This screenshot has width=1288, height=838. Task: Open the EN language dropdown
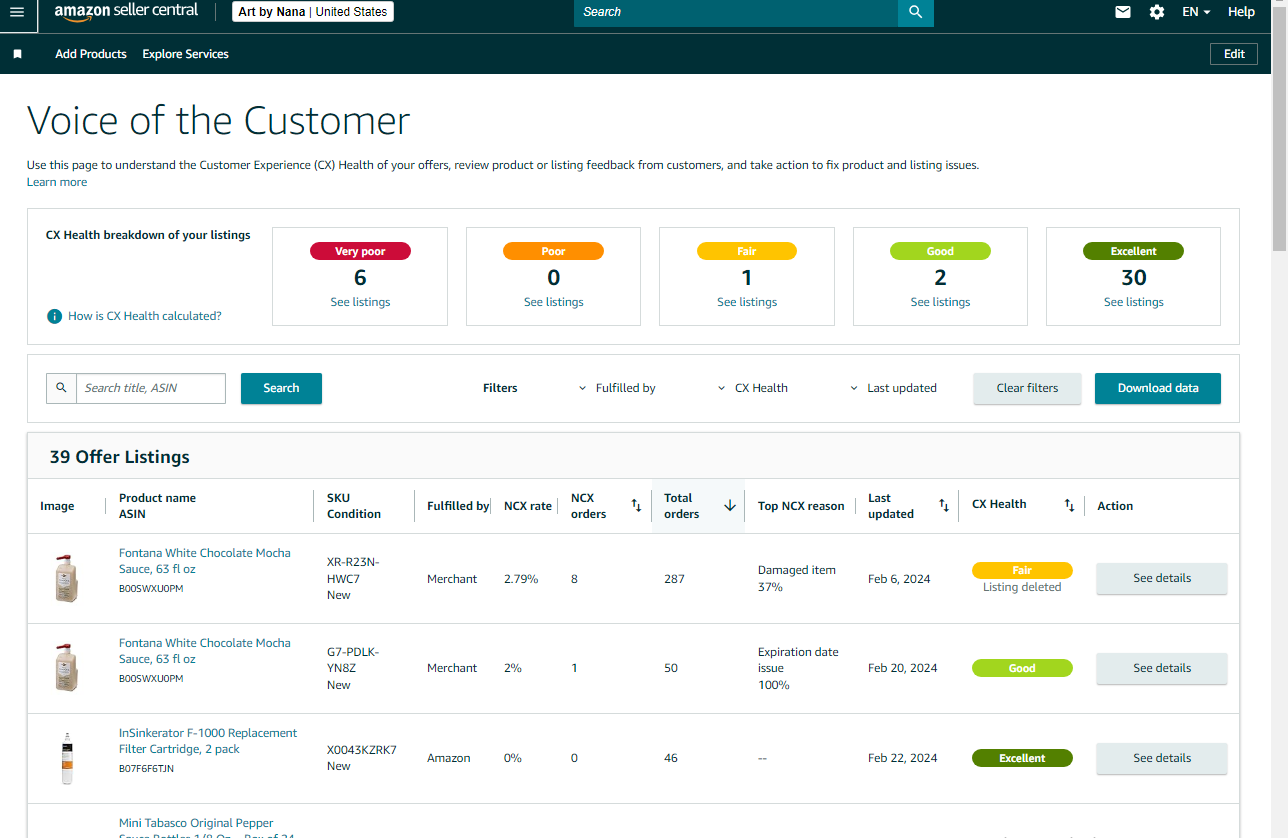point(1196,12)
